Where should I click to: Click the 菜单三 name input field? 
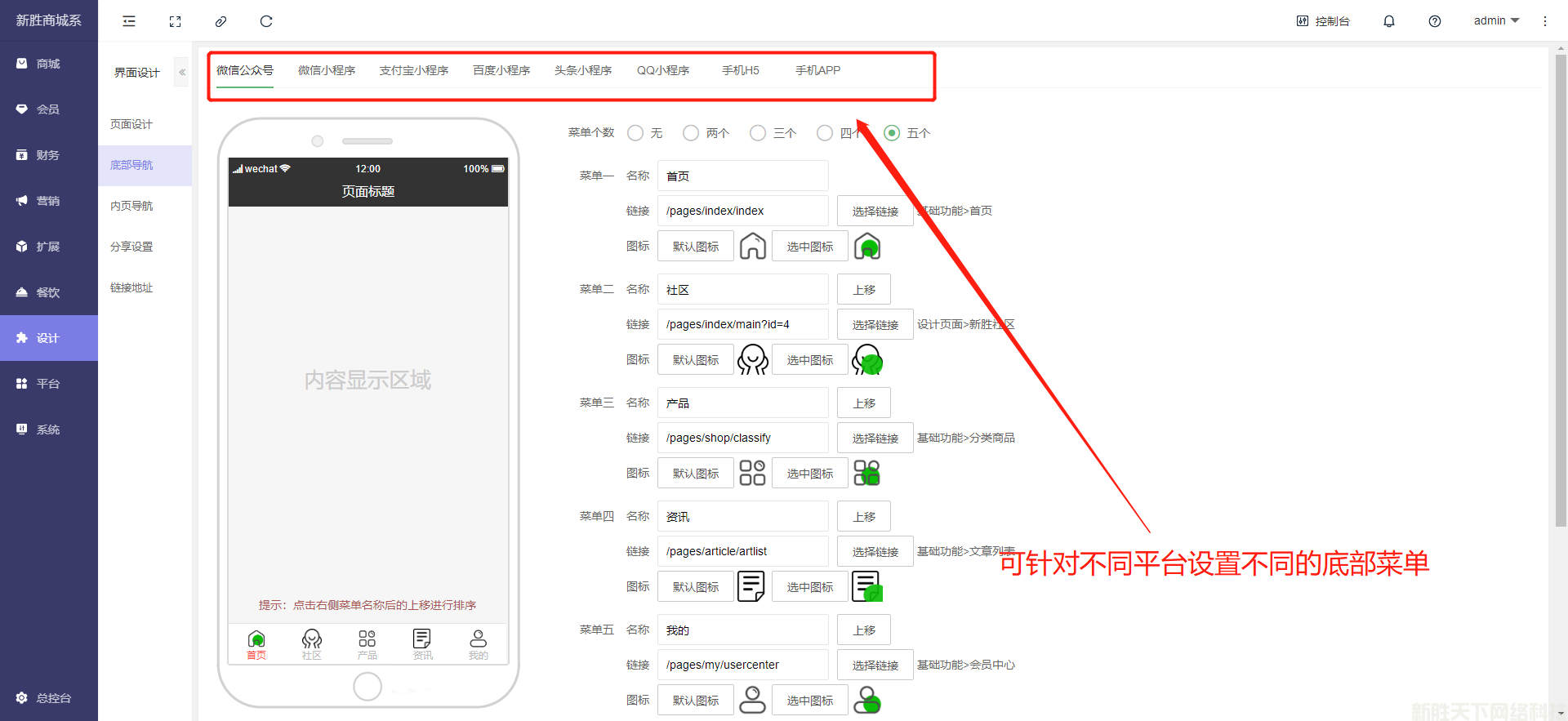tap(742, 403)
